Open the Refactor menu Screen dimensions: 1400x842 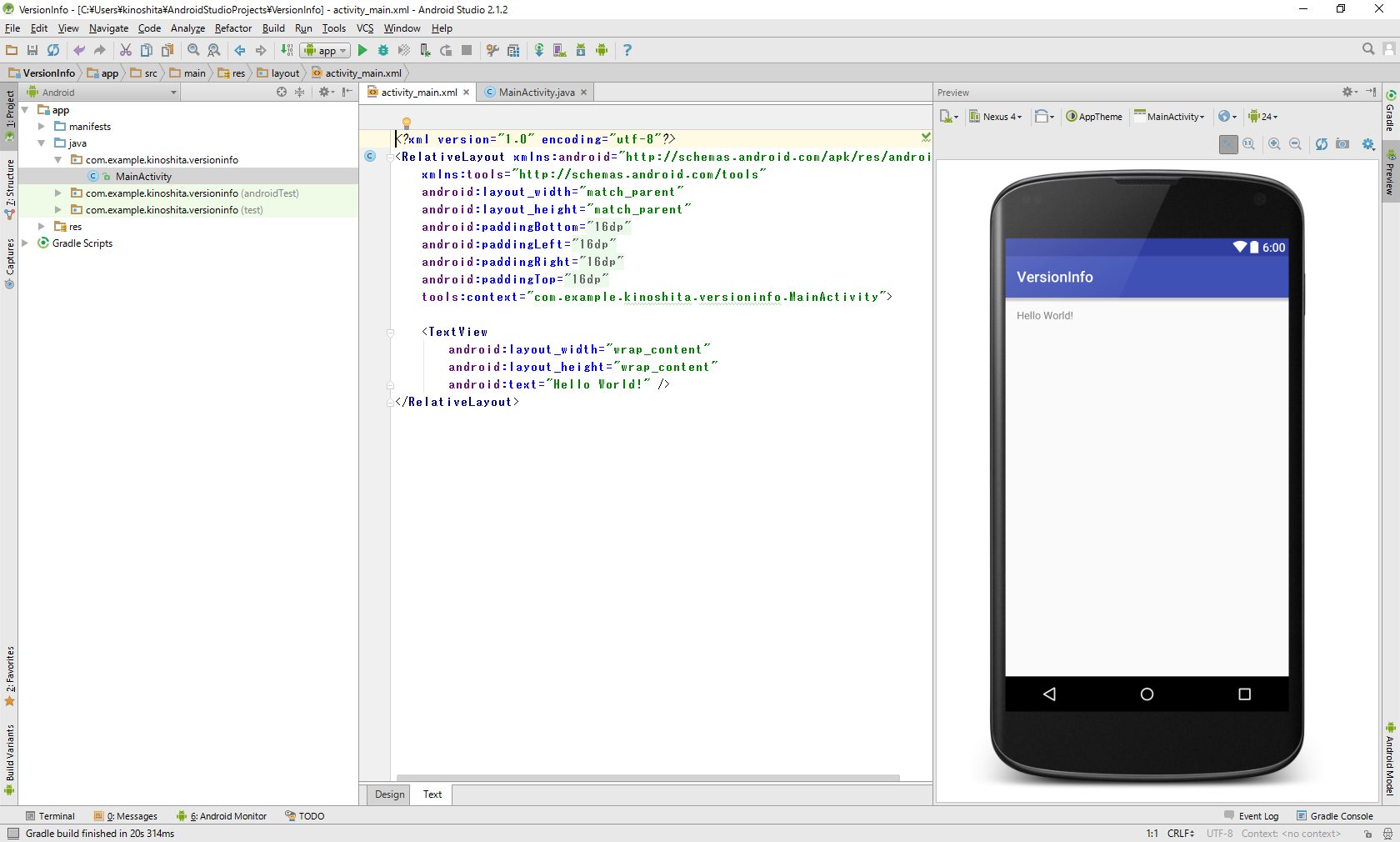point(232,28)
